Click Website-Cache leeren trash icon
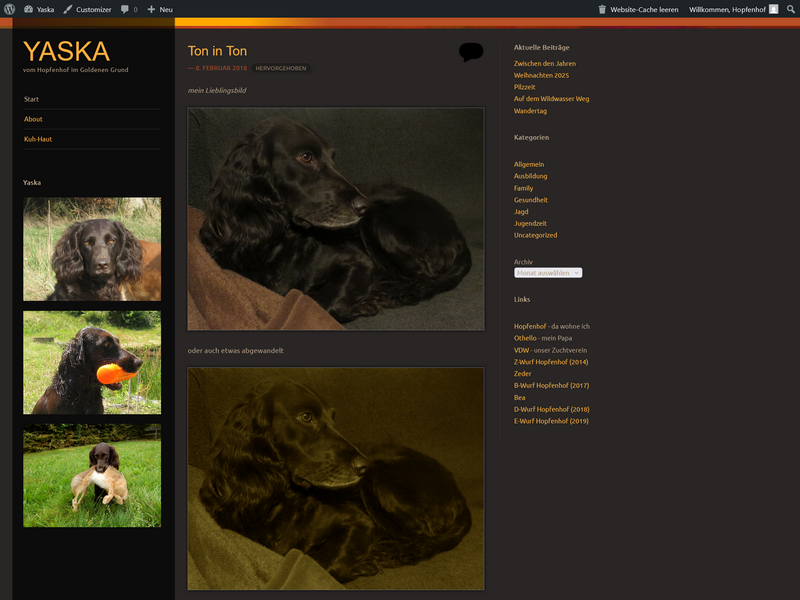The width and height of the screenshot is (800, 600). (602, 9)
